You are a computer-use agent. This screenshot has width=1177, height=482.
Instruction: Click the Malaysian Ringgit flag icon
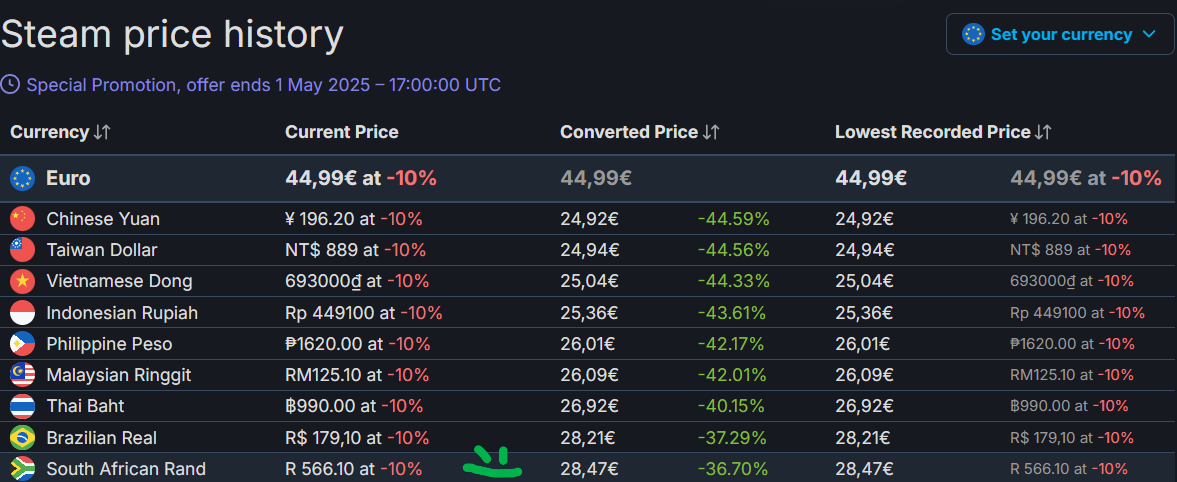pos(22,375)
